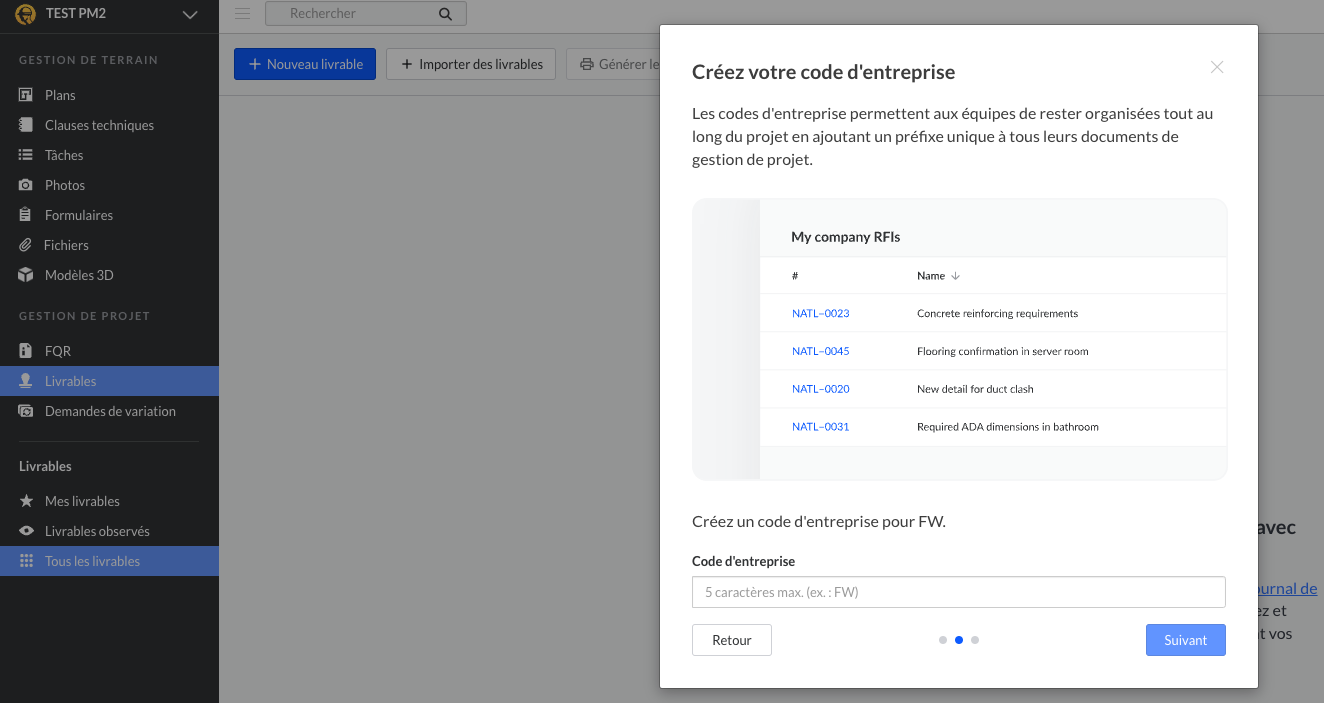Image resolution: width=1324 pixels, height=703 pixels.
Task: Click the Suivant button
Action: [x=1186, y=640]
